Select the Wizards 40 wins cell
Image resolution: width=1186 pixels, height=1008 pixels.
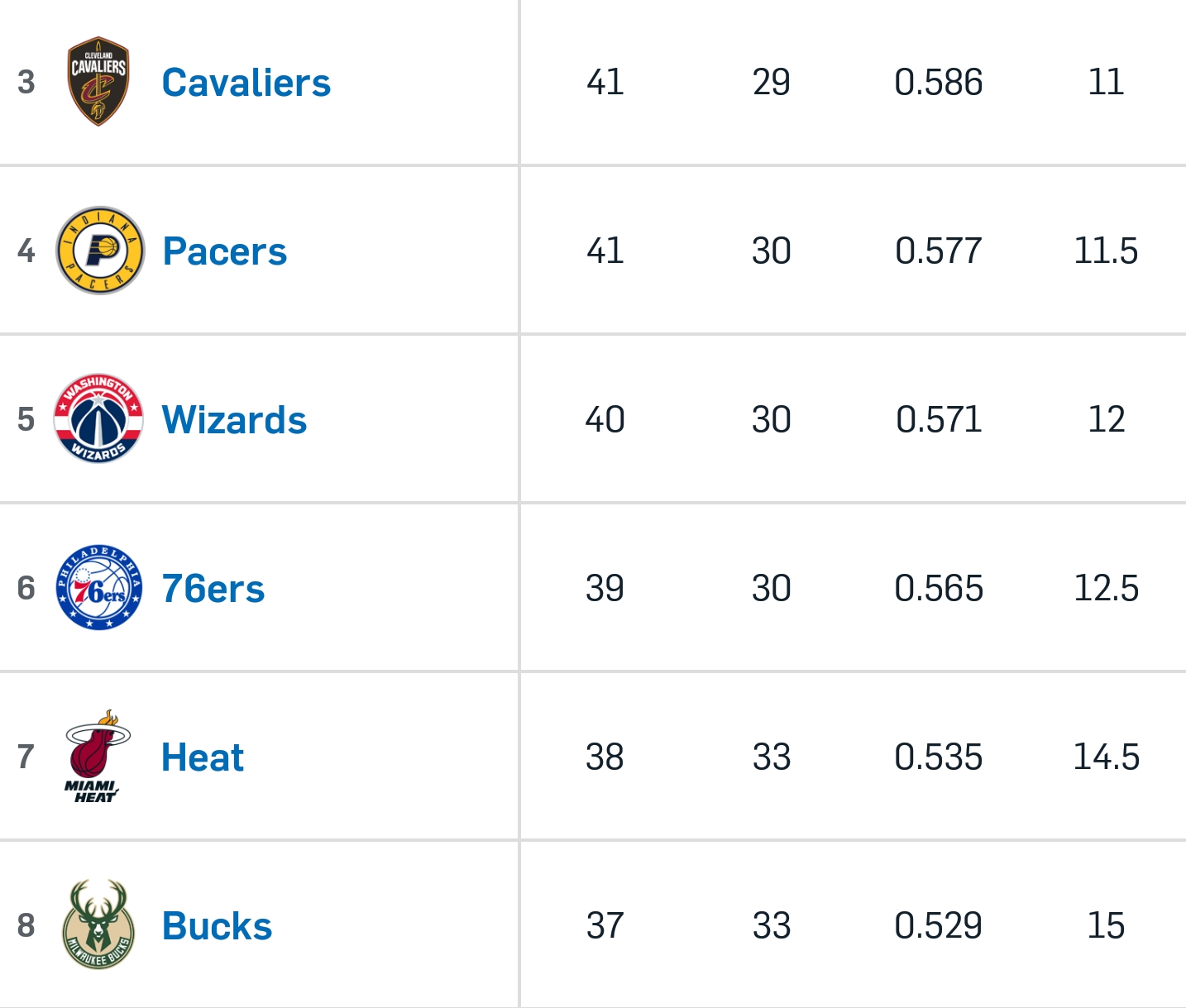[x=605, y=419]
